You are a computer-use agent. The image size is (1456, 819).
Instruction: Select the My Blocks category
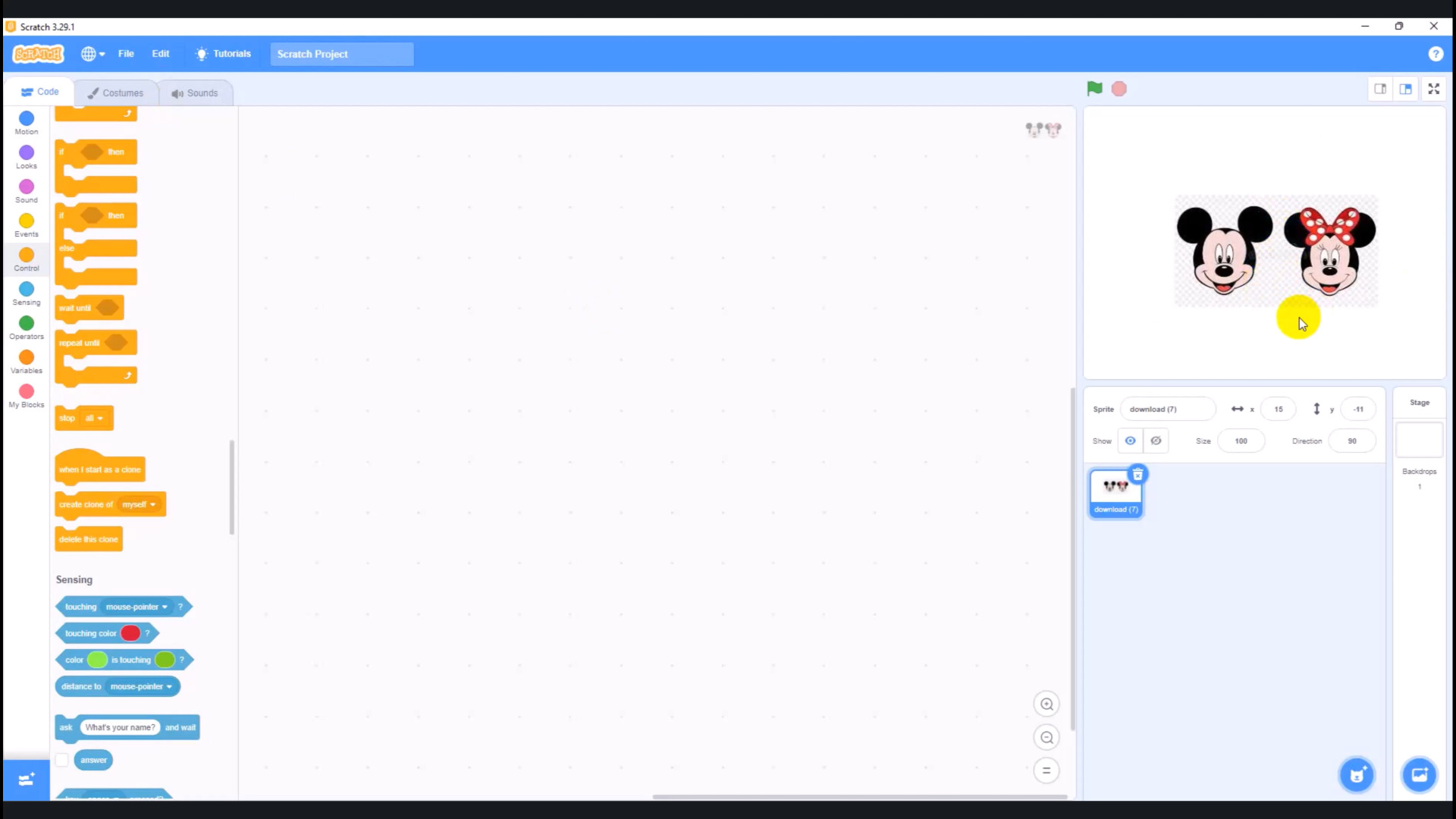(27, 396)
